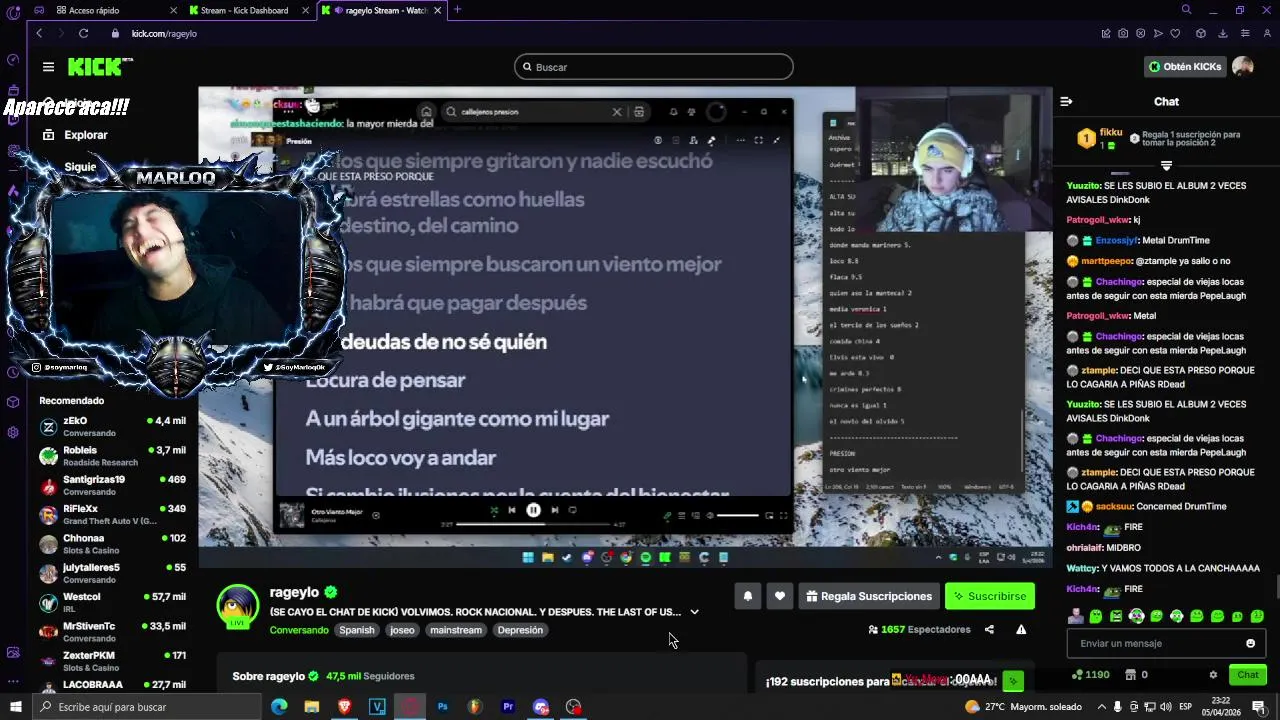Open browser send/flow arrow icon
The width and height of the screenshot is (1280, 720).
1158,33
